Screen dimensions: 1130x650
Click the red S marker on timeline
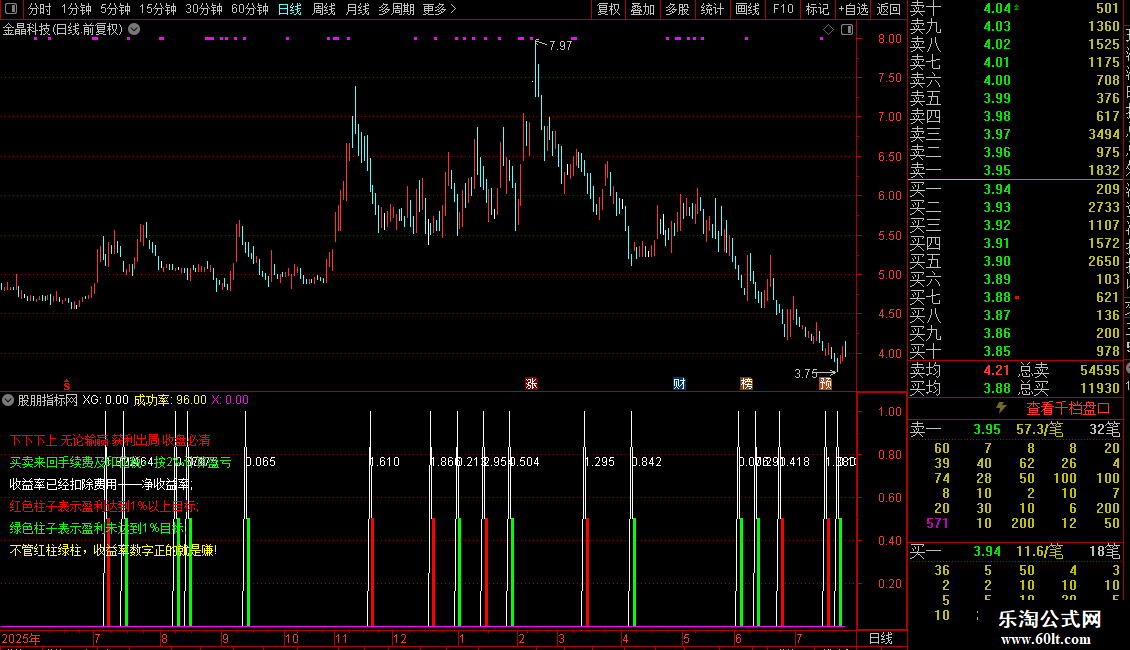pyautogui.click(x=67, y=385)
